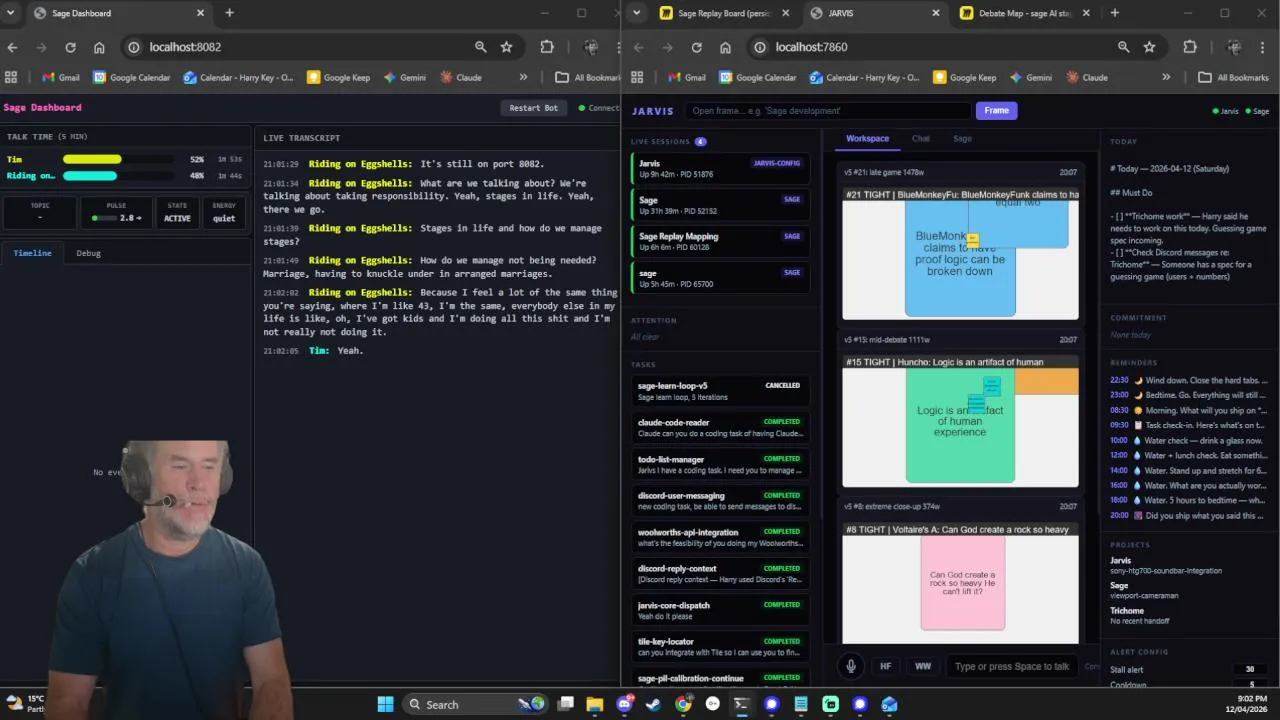The image size is (1280, 720).
Task: Open the #21 BlueMonkeyFunk frame thumbnail
Action: click(960, 254)
